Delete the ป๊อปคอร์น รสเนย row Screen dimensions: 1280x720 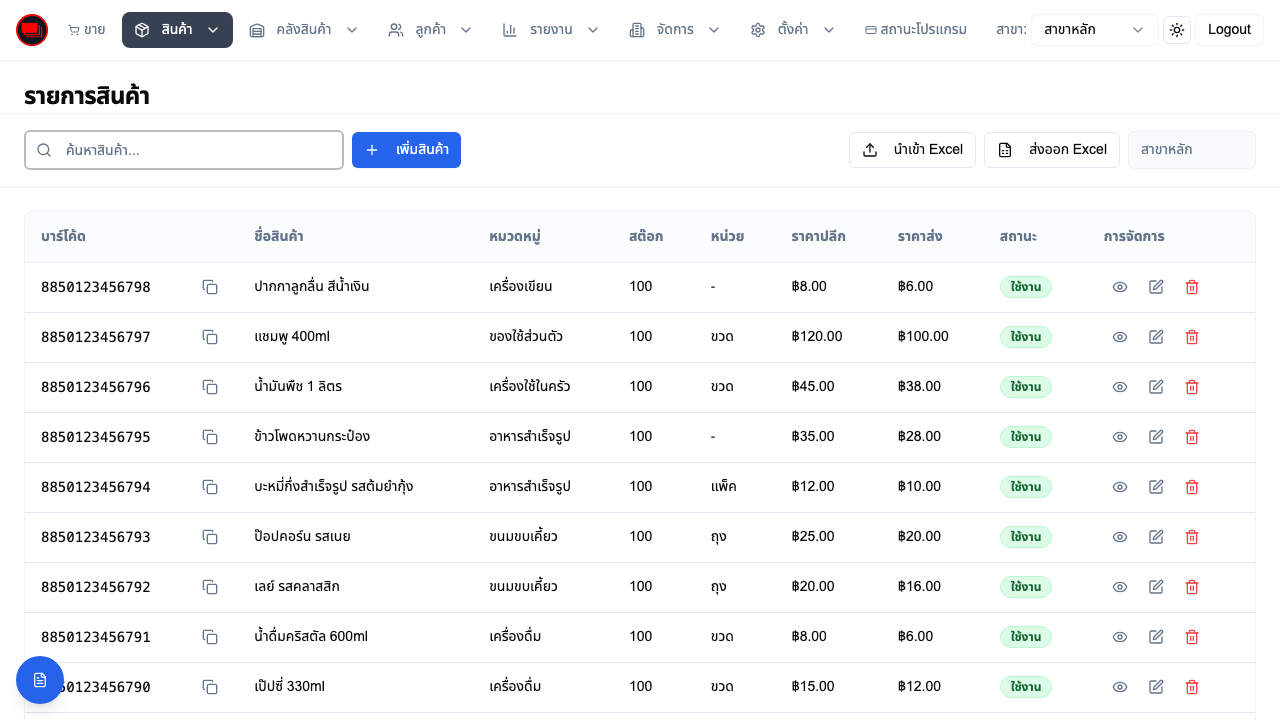coord(1191,537)
